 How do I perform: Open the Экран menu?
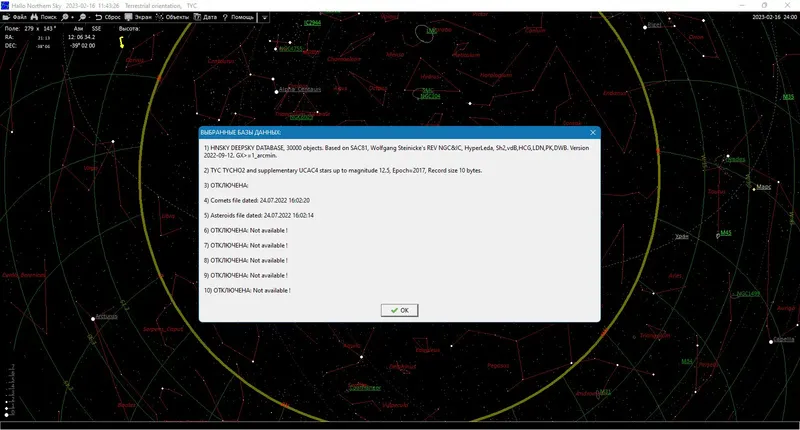coord(138,17)
